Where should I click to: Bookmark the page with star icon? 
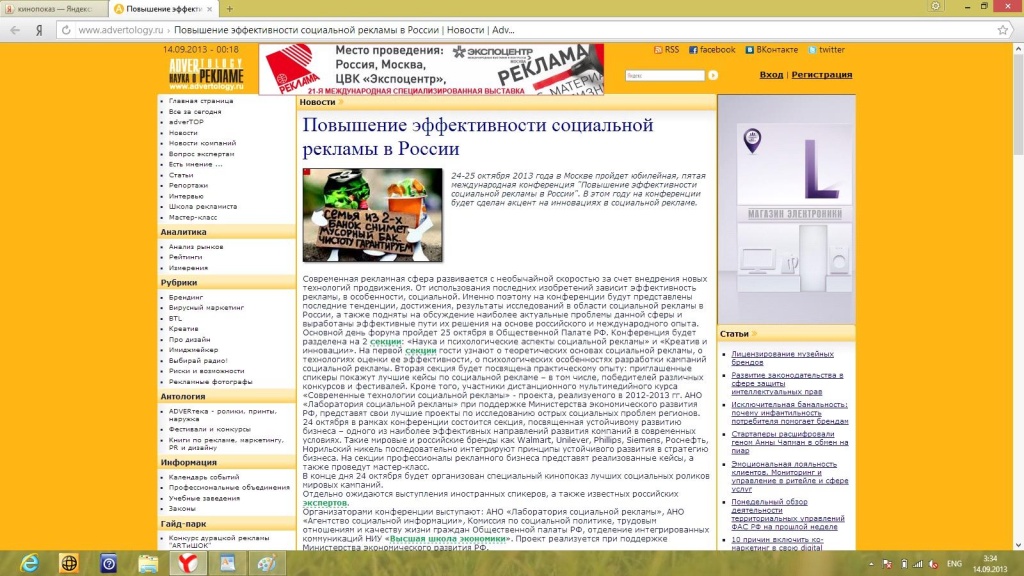(x=1003, y=30)
